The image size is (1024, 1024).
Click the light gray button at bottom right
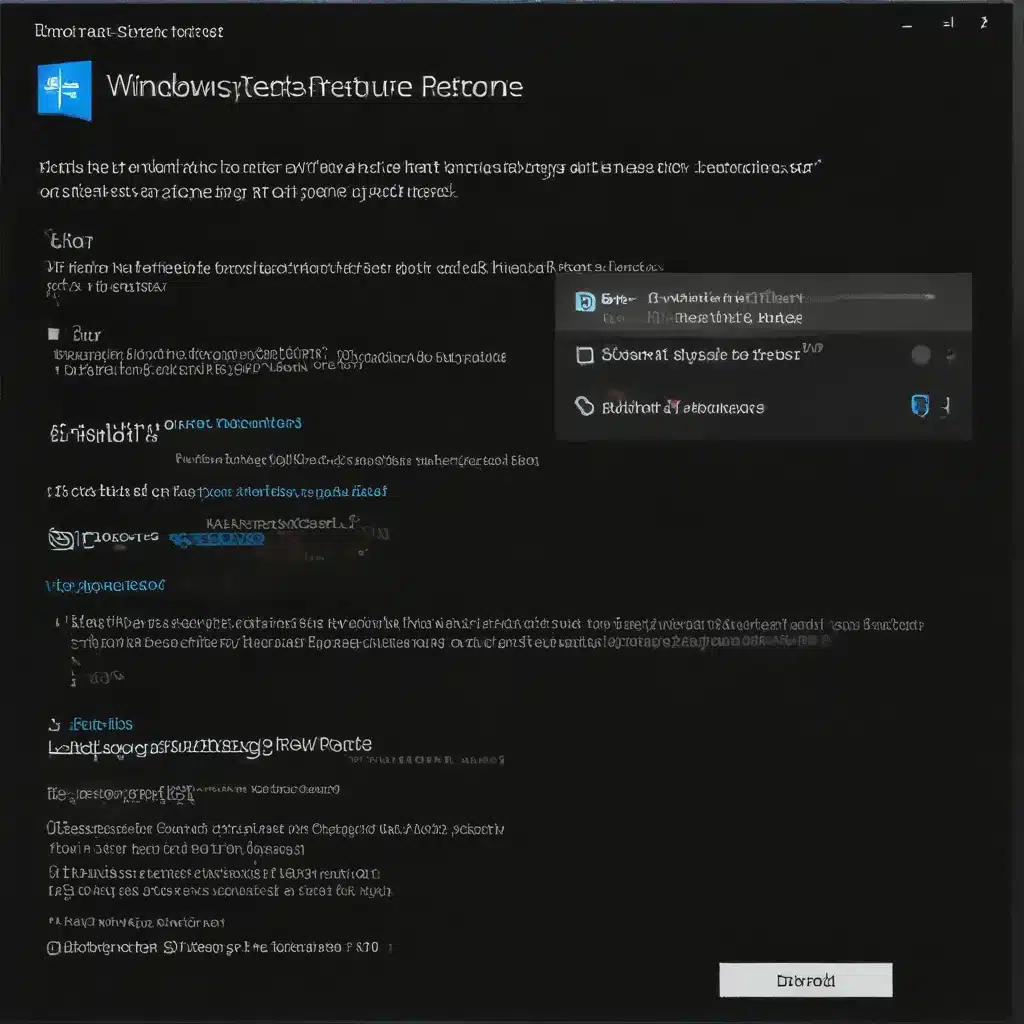click(x=805, y=980)
